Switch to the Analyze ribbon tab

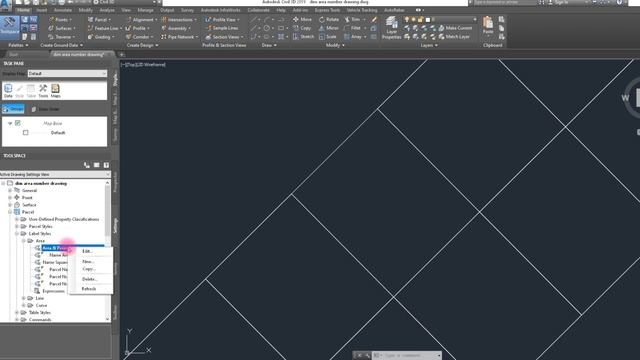pos(107,10)
